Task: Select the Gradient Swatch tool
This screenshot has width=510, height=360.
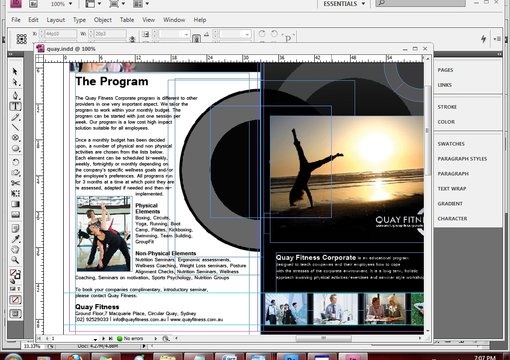Action: click(15, 204)
